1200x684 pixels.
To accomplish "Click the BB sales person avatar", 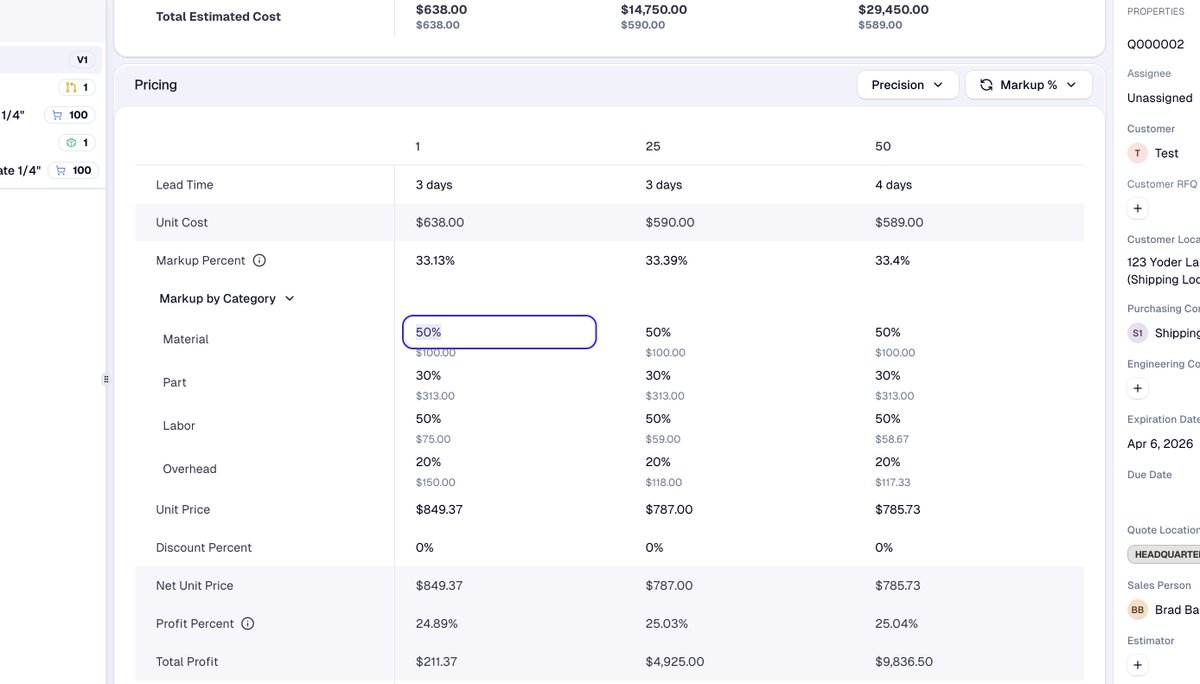I will (1137, 610).
